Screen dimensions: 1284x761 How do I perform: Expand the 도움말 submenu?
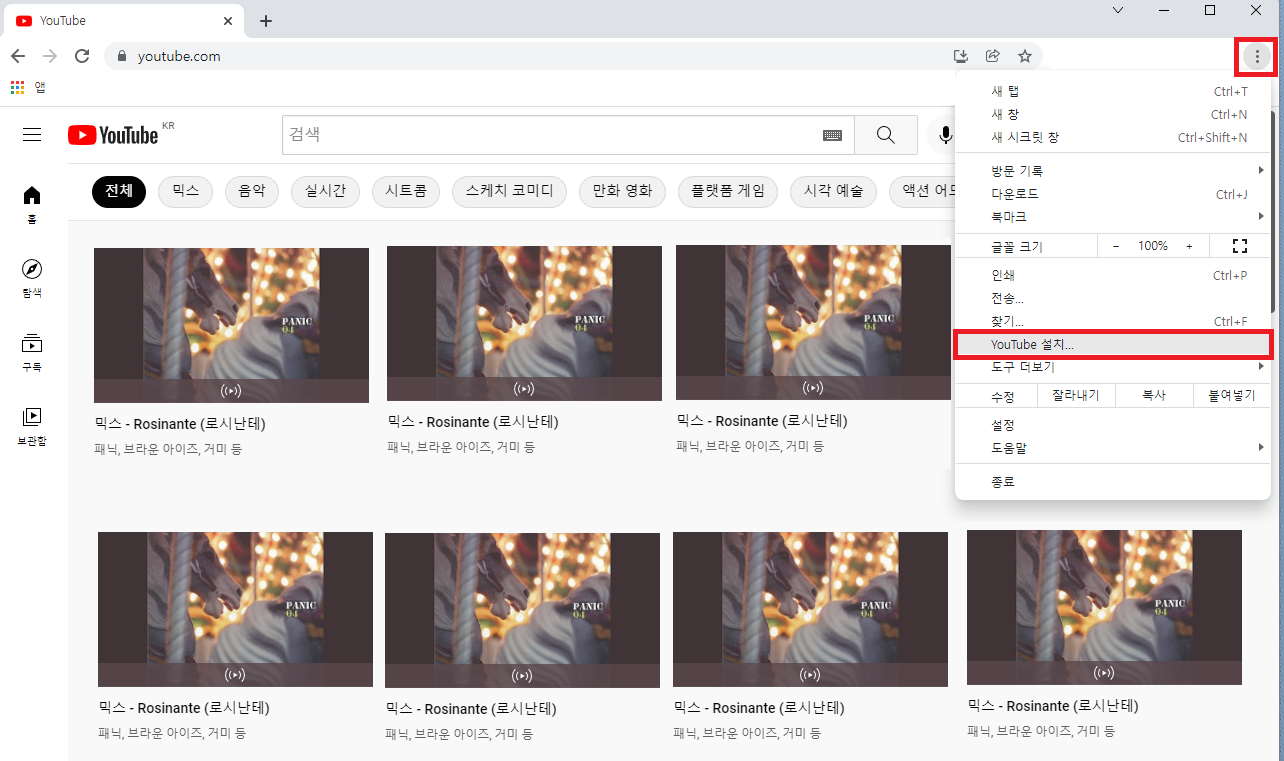coord(1112,448)
